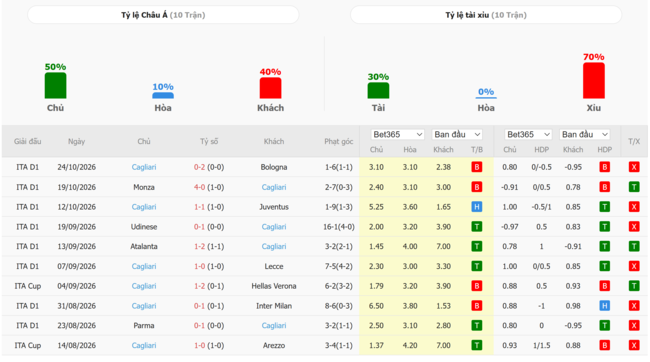Open Cagliari link in Lecce match row

coord(144,266)
